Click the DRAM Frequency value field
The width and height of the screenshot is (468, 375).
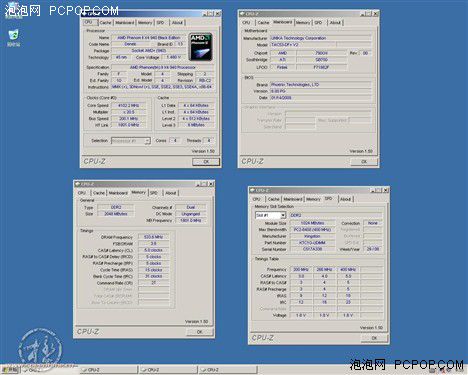click(153, 237)
